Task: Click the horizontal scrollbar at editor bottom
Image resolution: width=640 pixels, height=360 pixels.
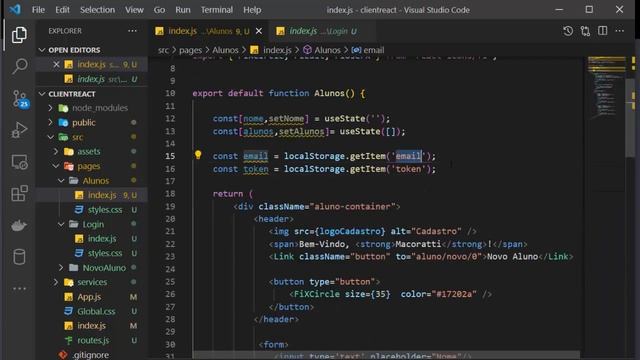Action: point(386,355)
